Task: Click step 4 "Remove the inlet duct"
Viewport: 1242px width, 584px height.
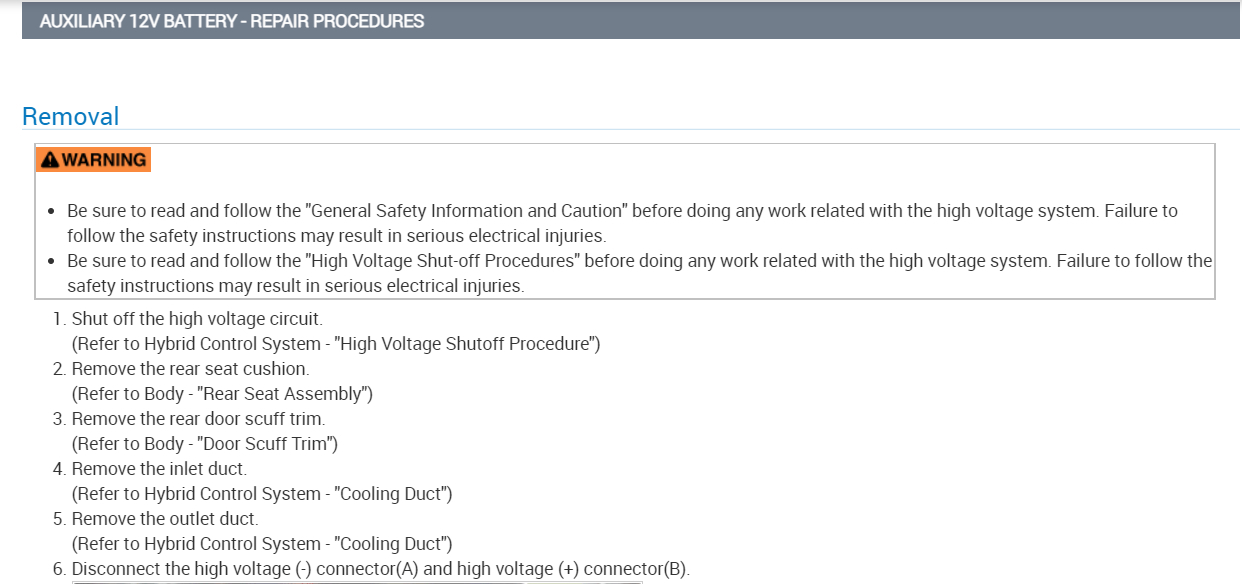Action: pyautogui.click(x=159, y=469)
